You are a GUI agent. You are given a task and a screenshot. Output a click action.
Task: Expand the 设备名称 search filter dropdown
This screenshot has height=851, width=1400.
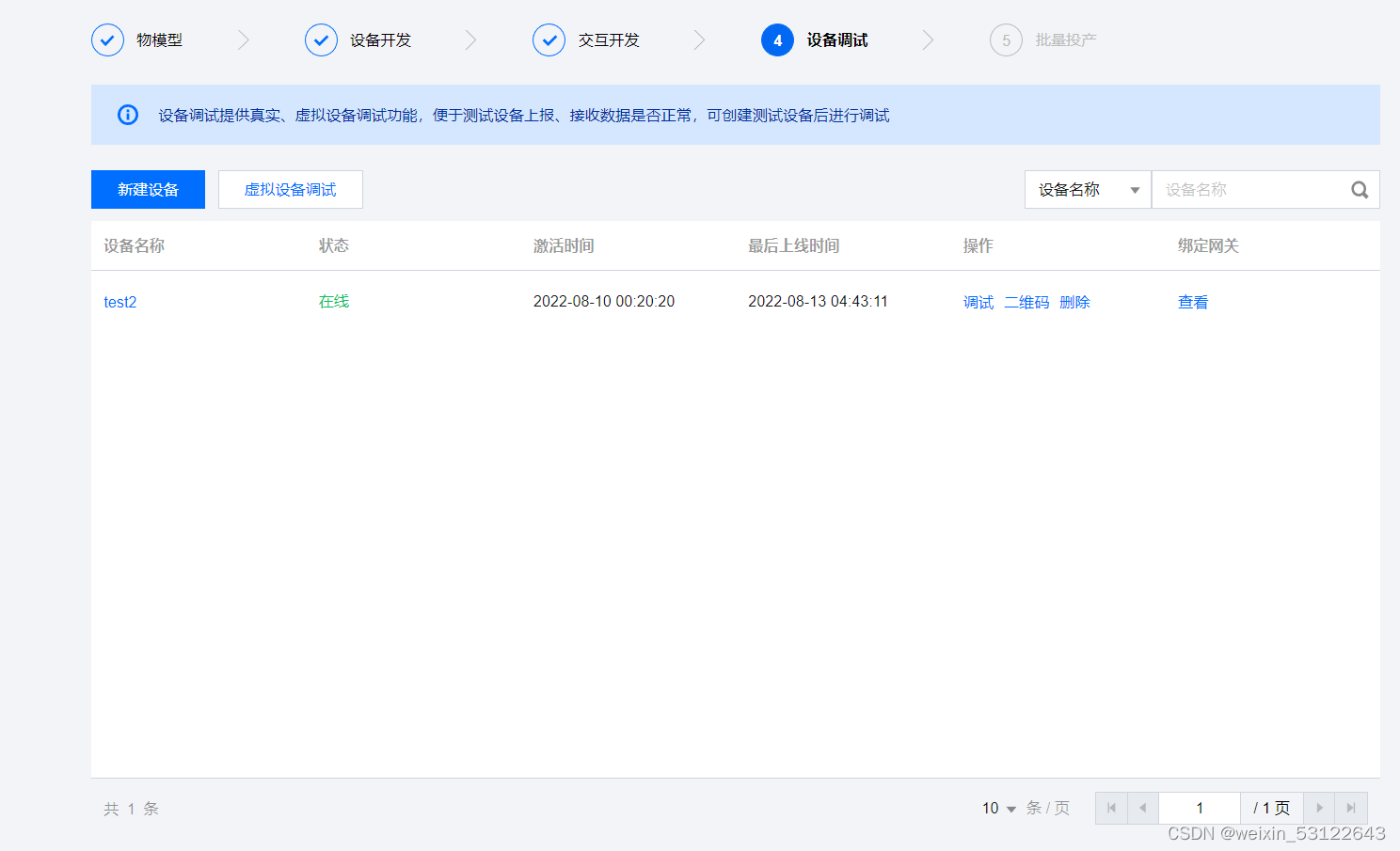pos(1088,189)
